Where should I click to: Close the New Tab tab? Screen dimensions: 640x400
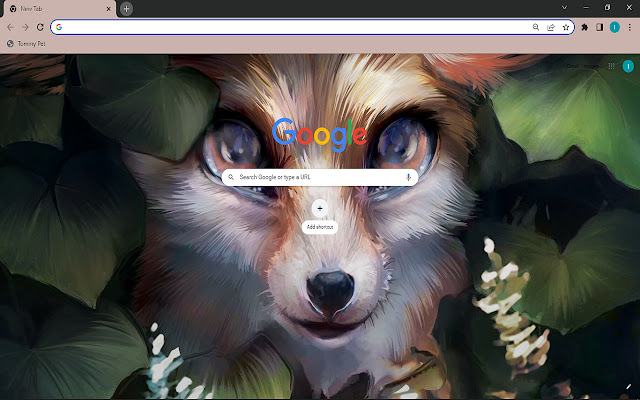pyautogui.click(x=109, y=9)
